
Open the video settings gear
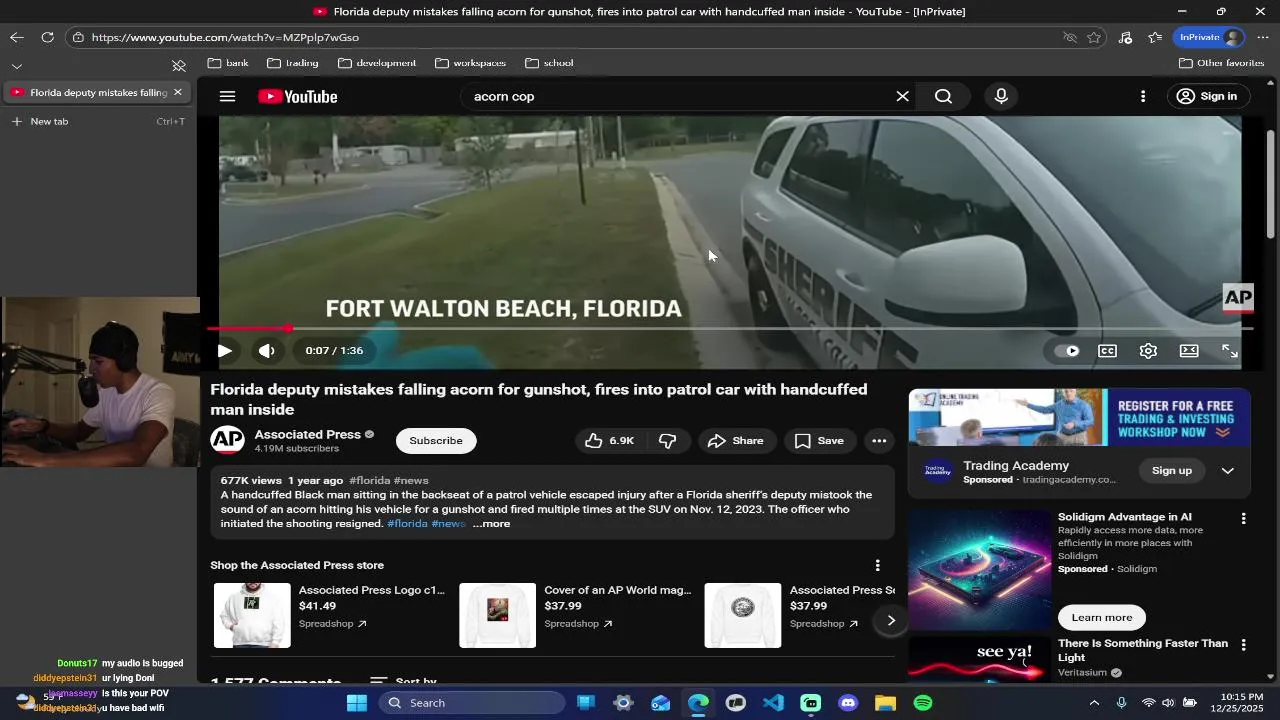1148,351
